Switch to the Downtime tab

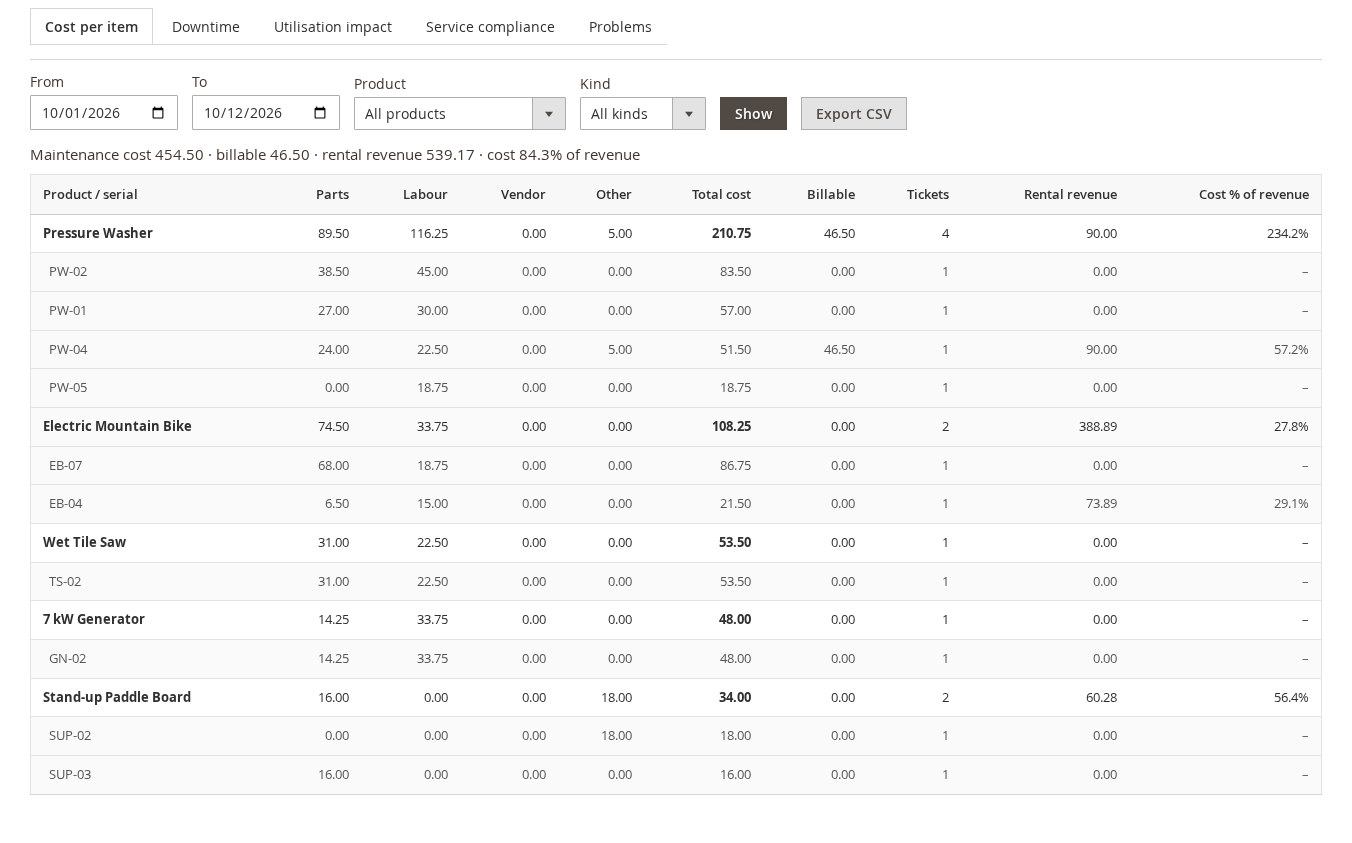click(206, 27)
